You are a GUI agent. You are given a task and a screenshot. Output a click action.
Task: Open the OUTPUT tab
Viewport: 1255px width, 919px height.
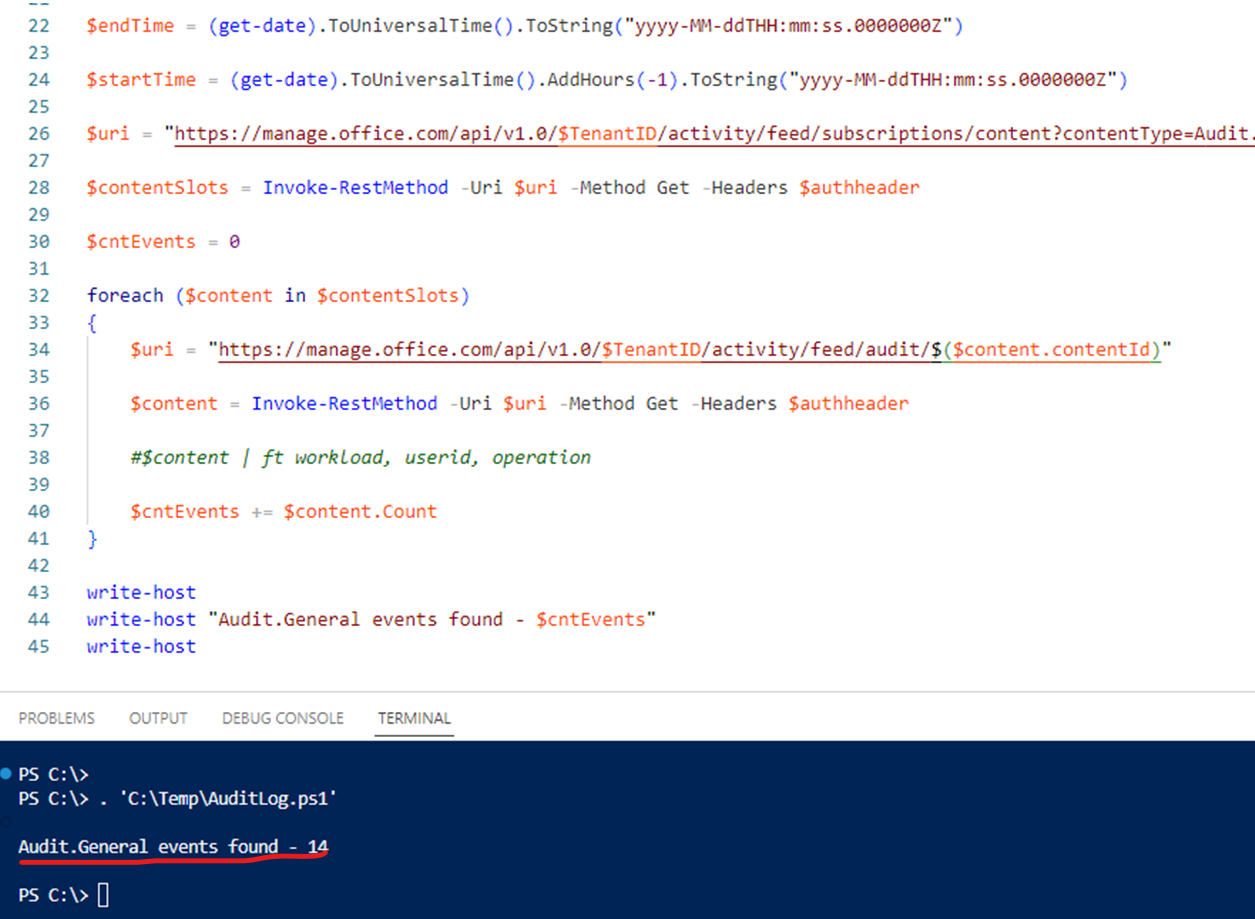tap(158, 718)
